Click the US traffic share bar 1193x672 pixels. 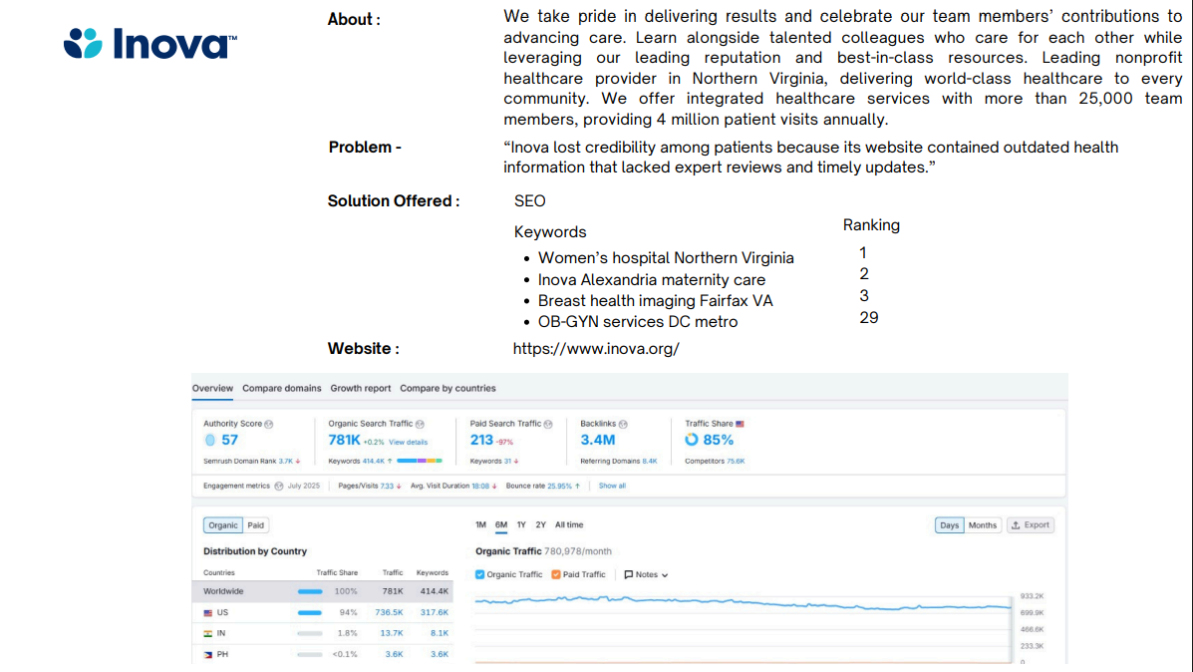point(310,613)
